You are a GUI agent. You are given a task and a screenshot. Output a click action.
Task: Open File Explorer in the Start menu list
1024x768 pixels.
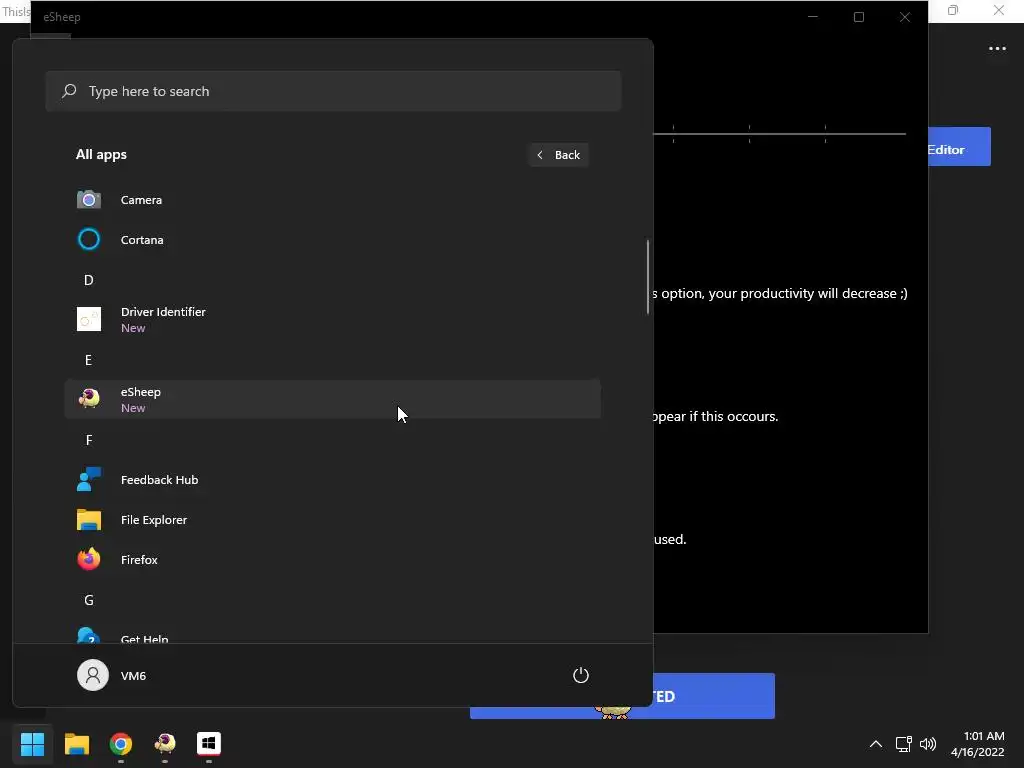click(332, 520)
